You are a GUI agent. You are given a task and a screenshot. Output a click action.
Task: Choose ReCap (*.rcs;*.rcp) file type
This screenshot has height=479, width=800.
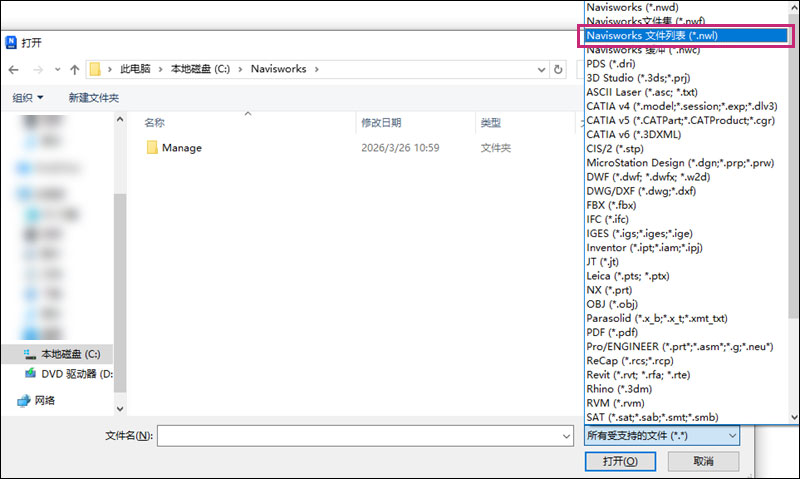point(630,361)
